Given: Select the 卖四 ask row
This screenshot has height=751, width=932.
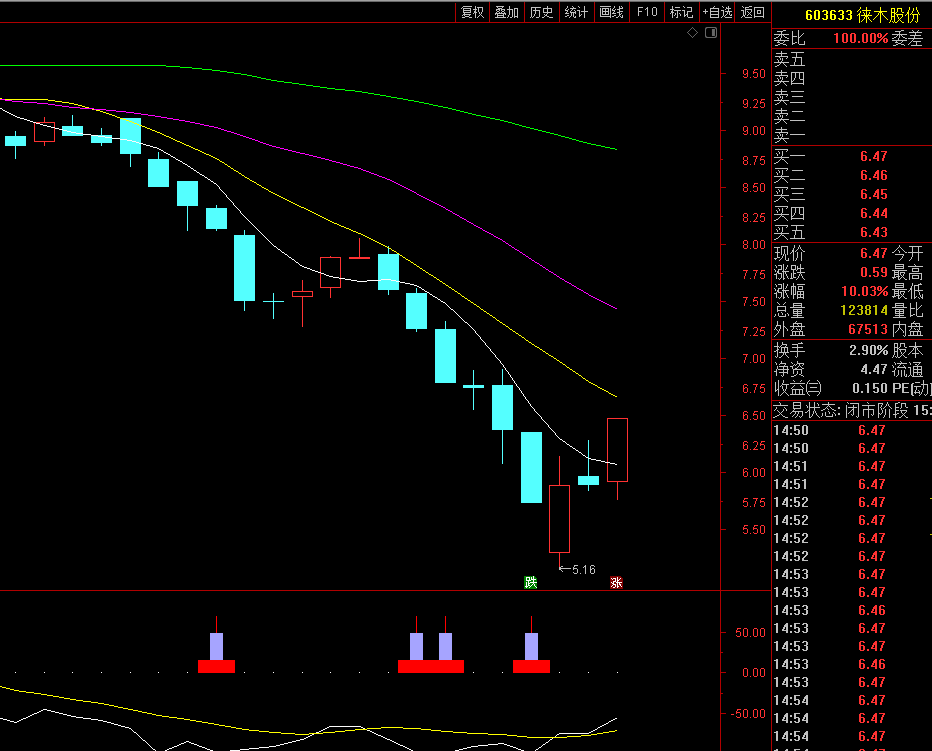Looking at the screenshot, I should point(852,78).
